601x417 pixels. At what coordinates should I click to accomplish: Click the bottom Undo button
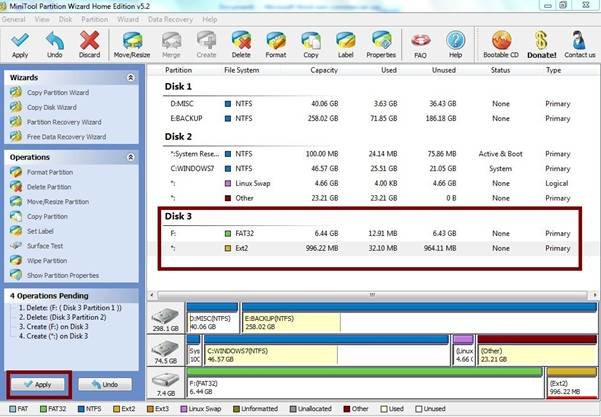click(105, 384)
